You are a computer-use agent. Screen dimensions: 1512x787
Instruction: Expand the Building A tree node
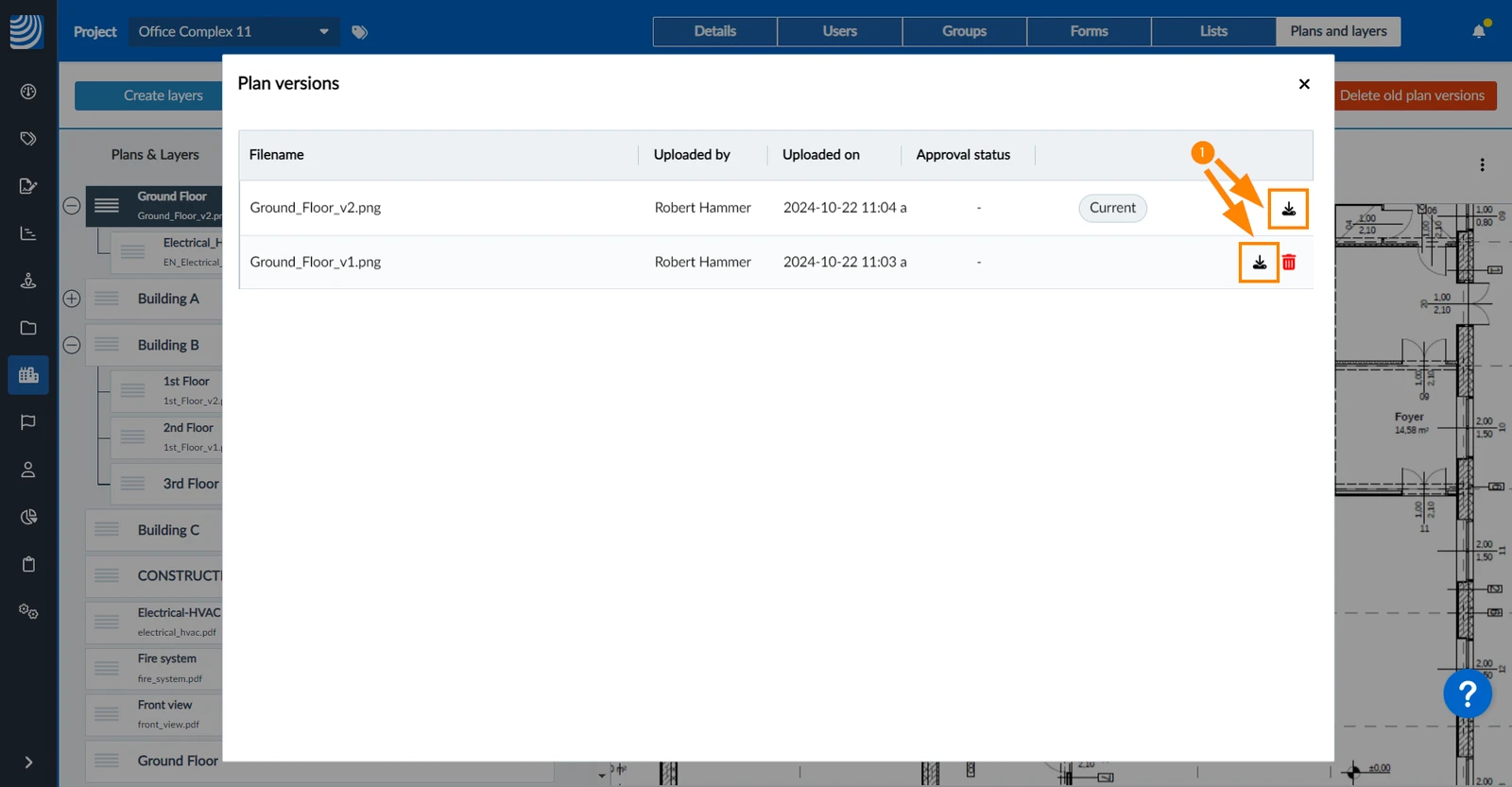(x=72, y=299)
